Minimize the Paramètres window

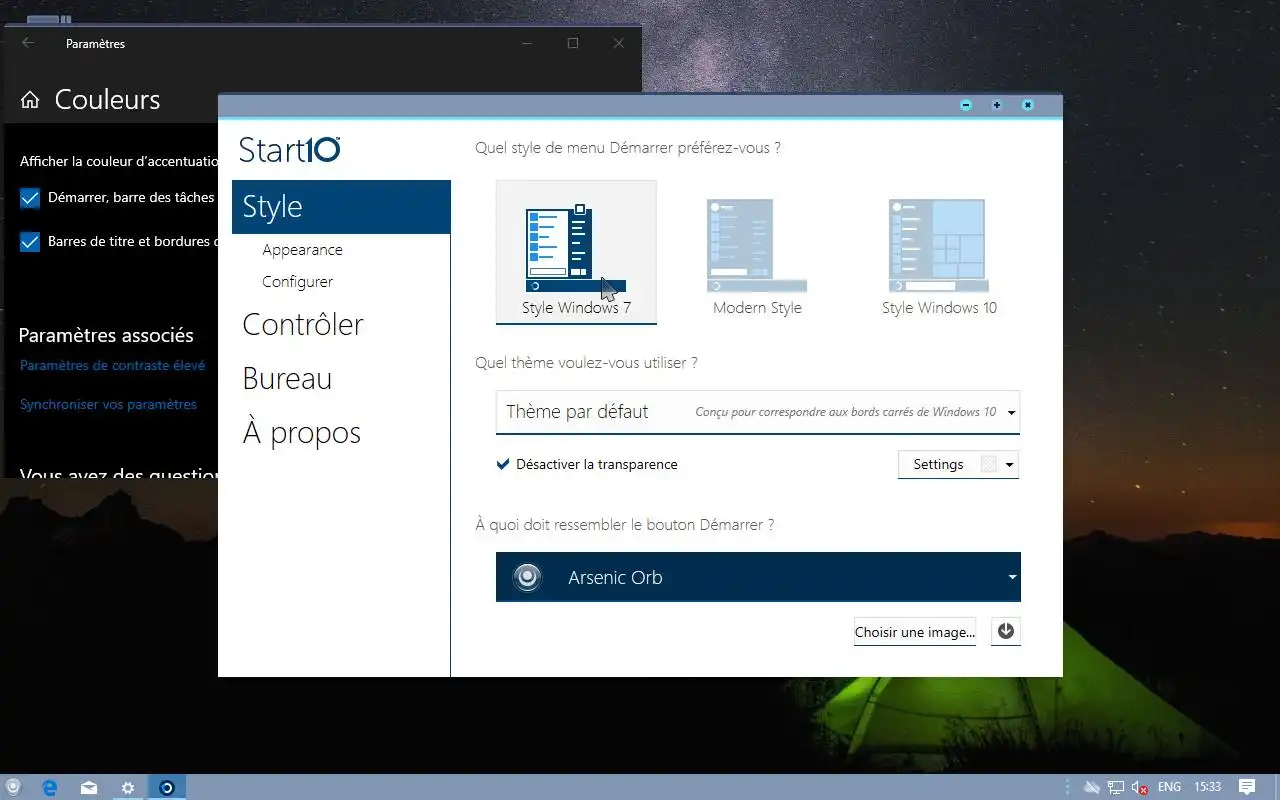pyautogui.click(x=527, y=43)
